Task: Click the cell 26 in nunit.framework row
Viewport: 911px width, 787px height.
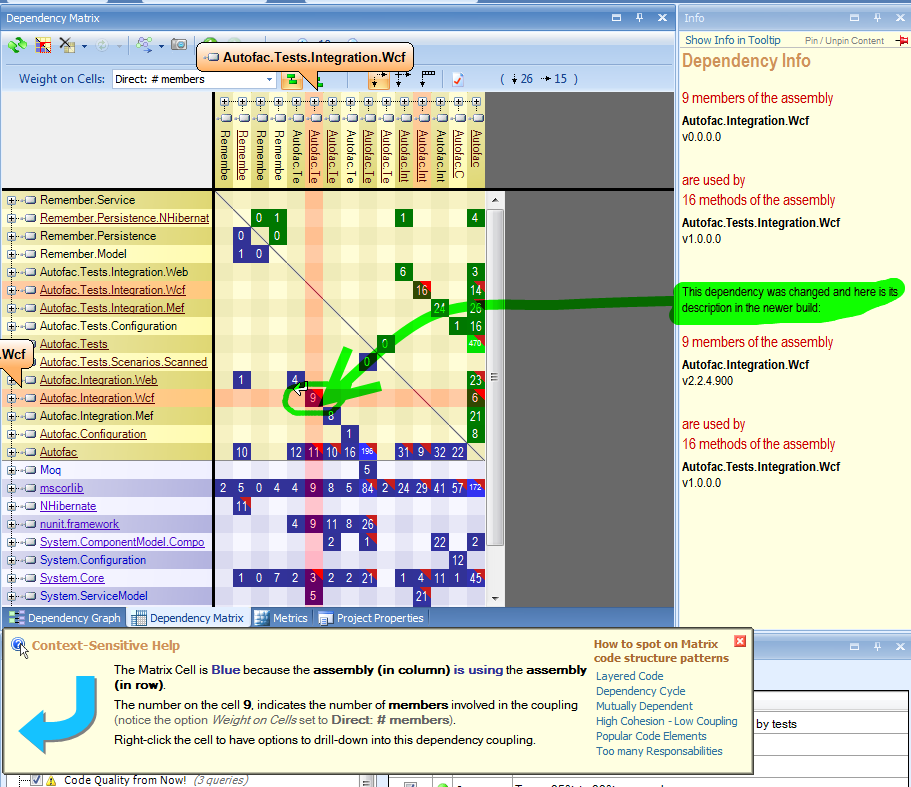Action: click(x=367, y=524)
